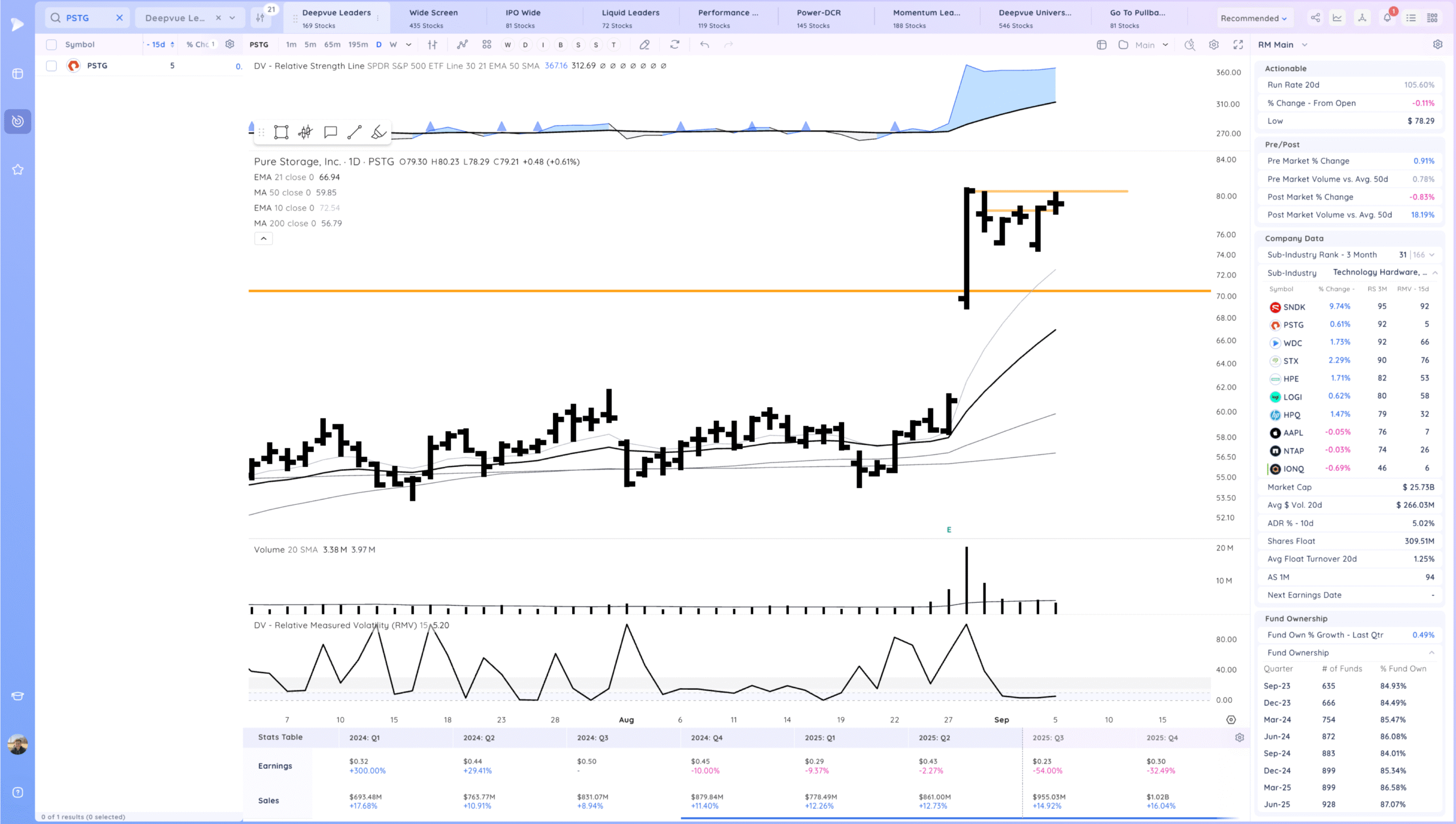Click the network nodes icon in top bar
Image resolution: width=1456 pixels, height=824 pixels.
tap(1362, 18)
